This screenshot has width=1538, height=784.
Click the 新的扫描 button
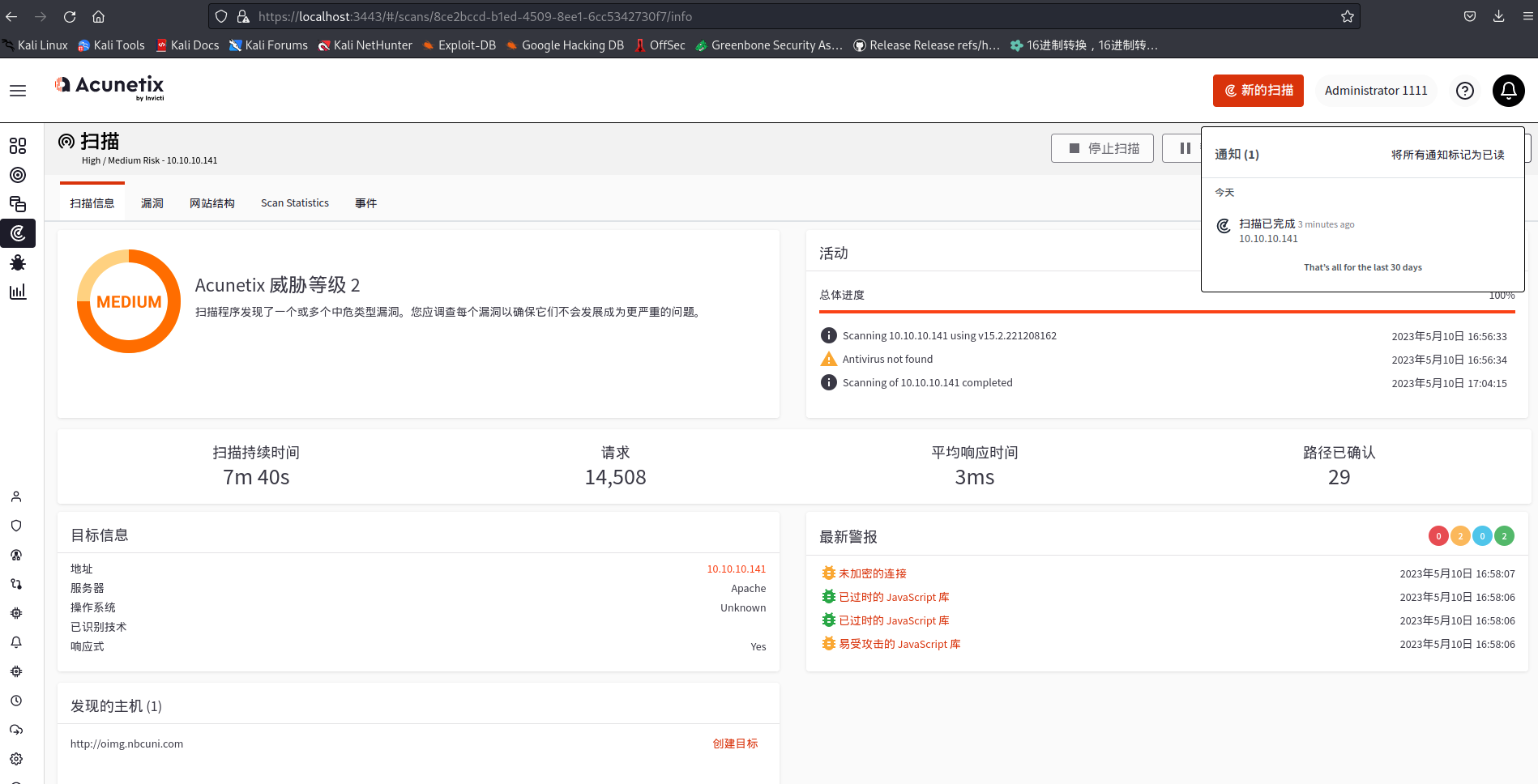1258,91
